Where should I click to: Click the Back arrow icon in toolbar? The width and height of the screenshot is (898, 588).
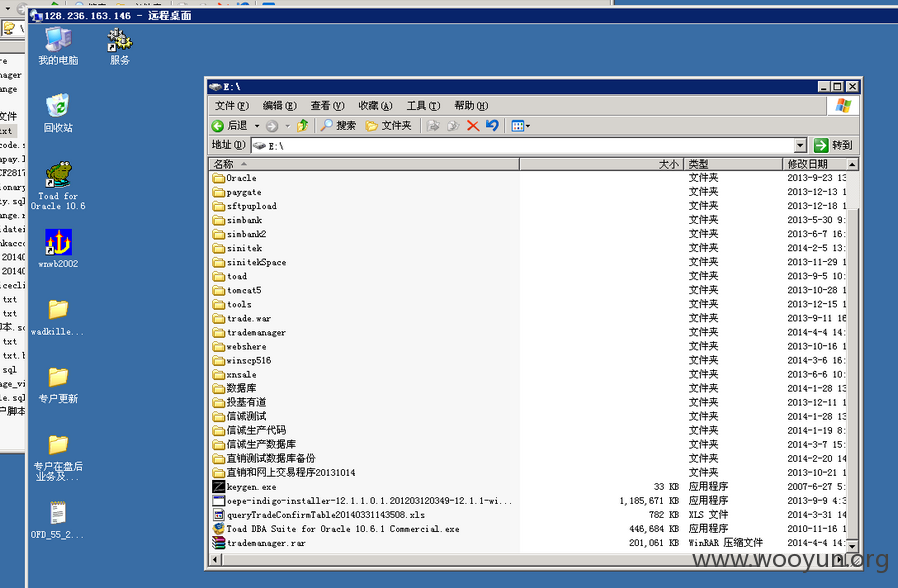pos(218,126)
